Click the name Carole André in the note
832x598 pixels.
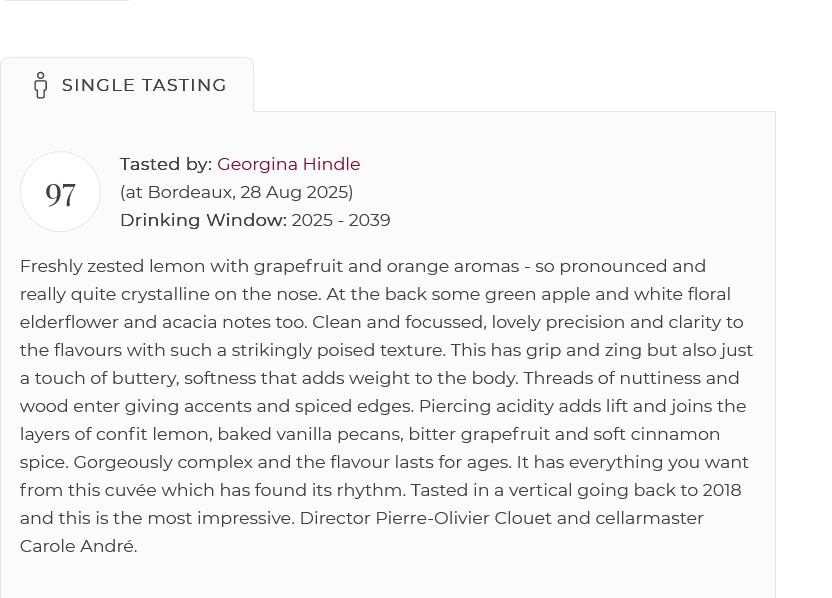point(77,546)
